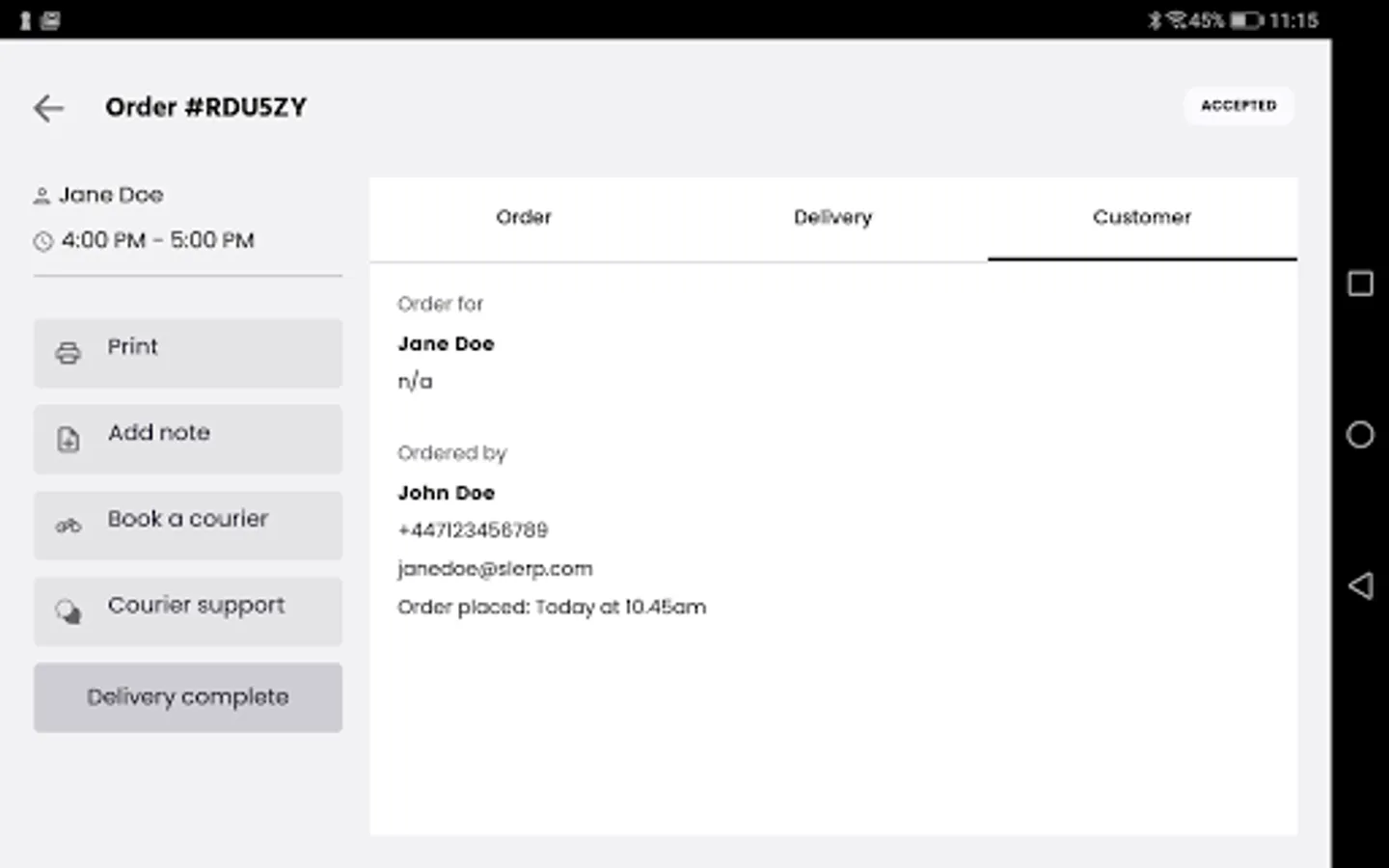Tap the Wi-Fi icon in status bar
This screenshot has width=1389, height=868.
1178,20
